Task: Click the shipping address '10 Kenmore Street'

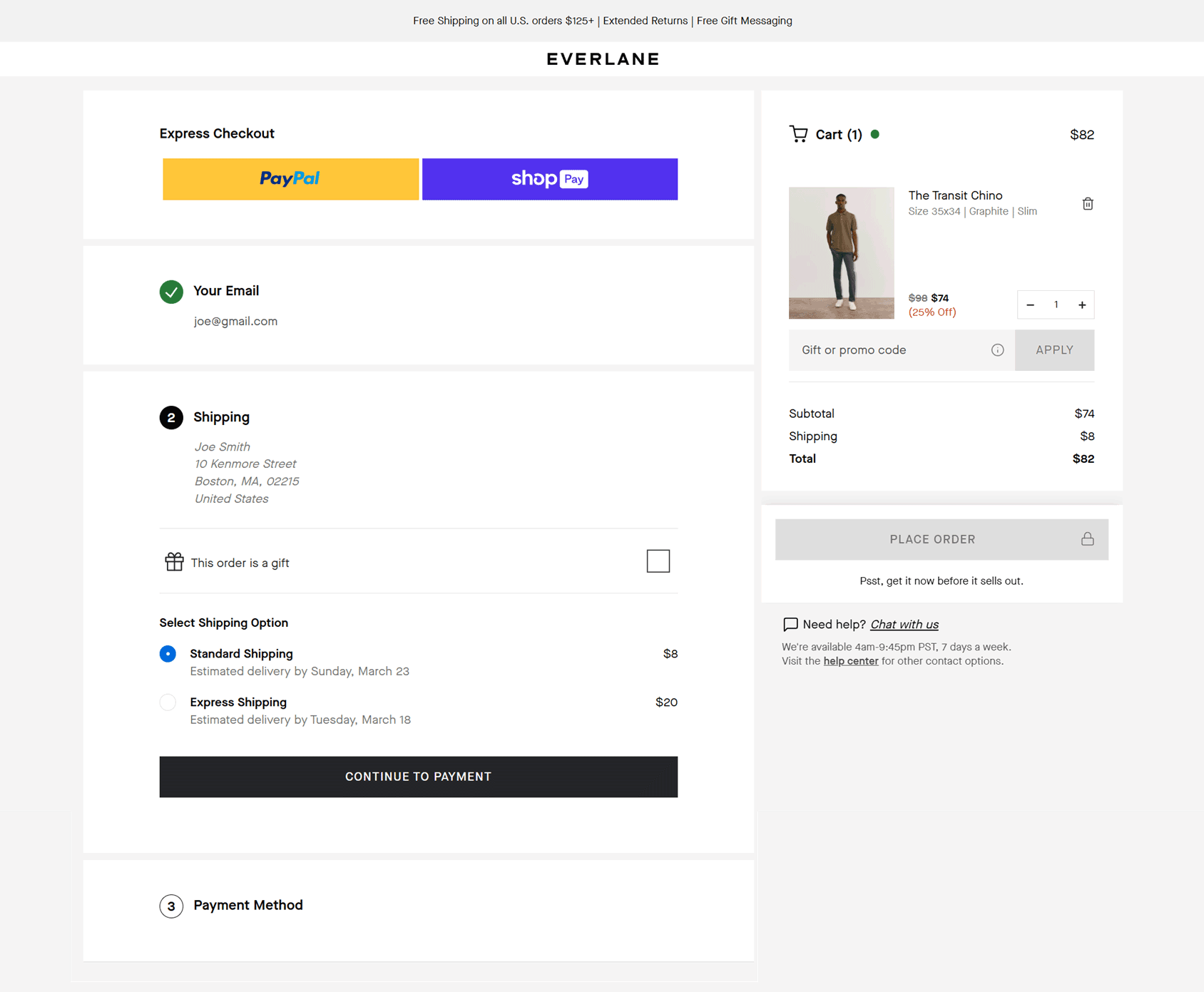Action: [245, 464]
